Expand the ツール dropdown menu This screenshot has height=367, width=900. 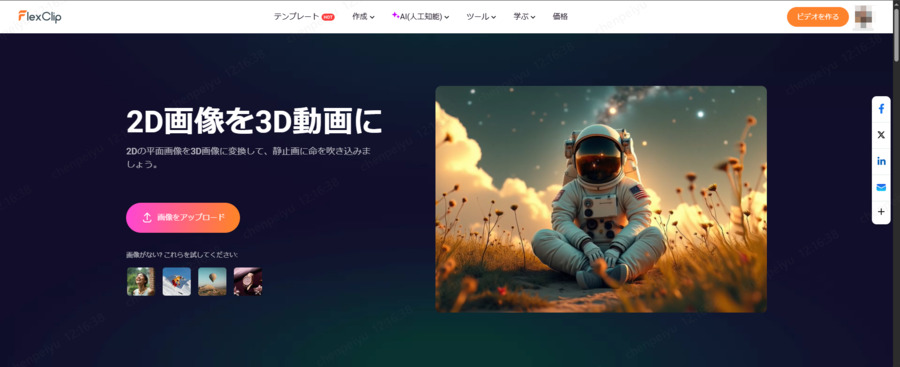click(481, 17)
